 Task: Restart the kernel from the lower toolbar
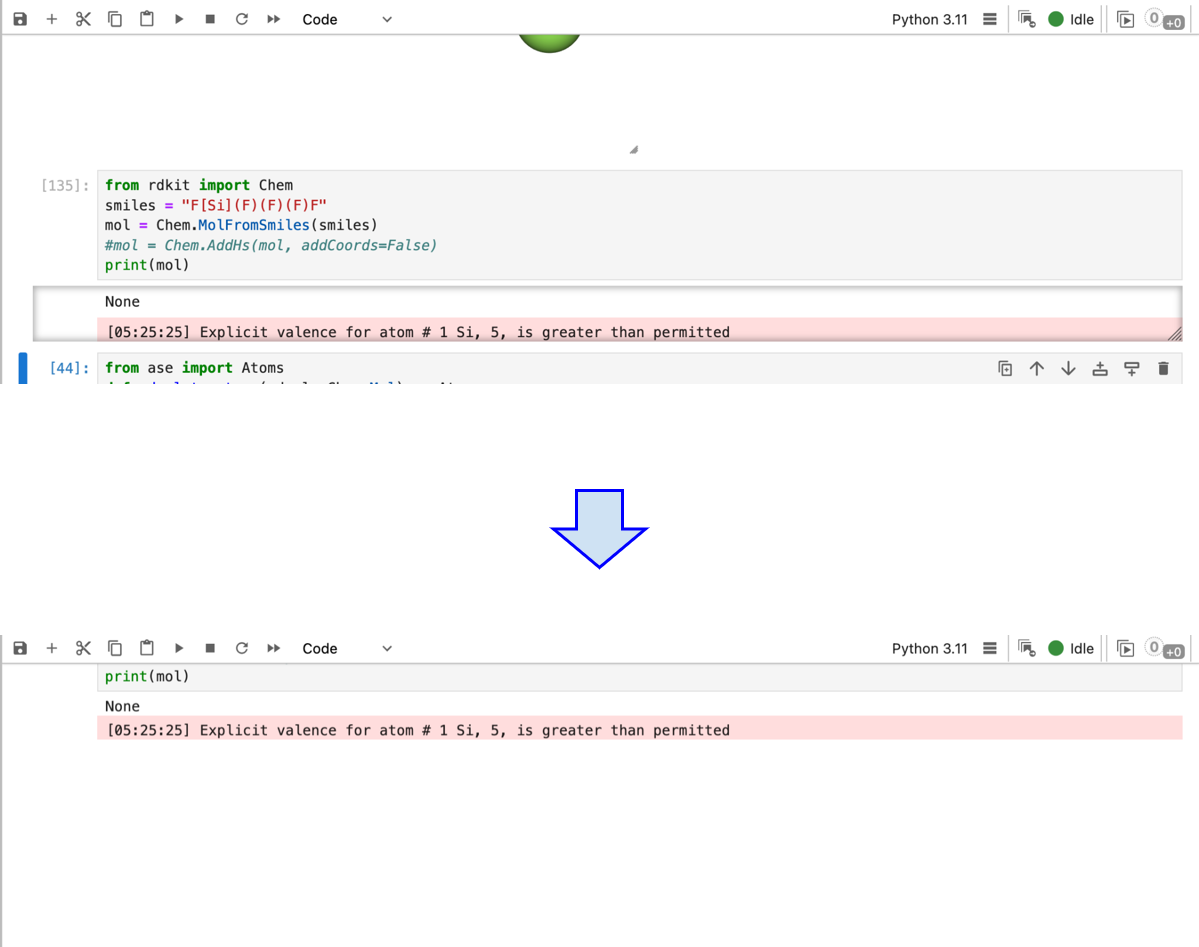242,648
